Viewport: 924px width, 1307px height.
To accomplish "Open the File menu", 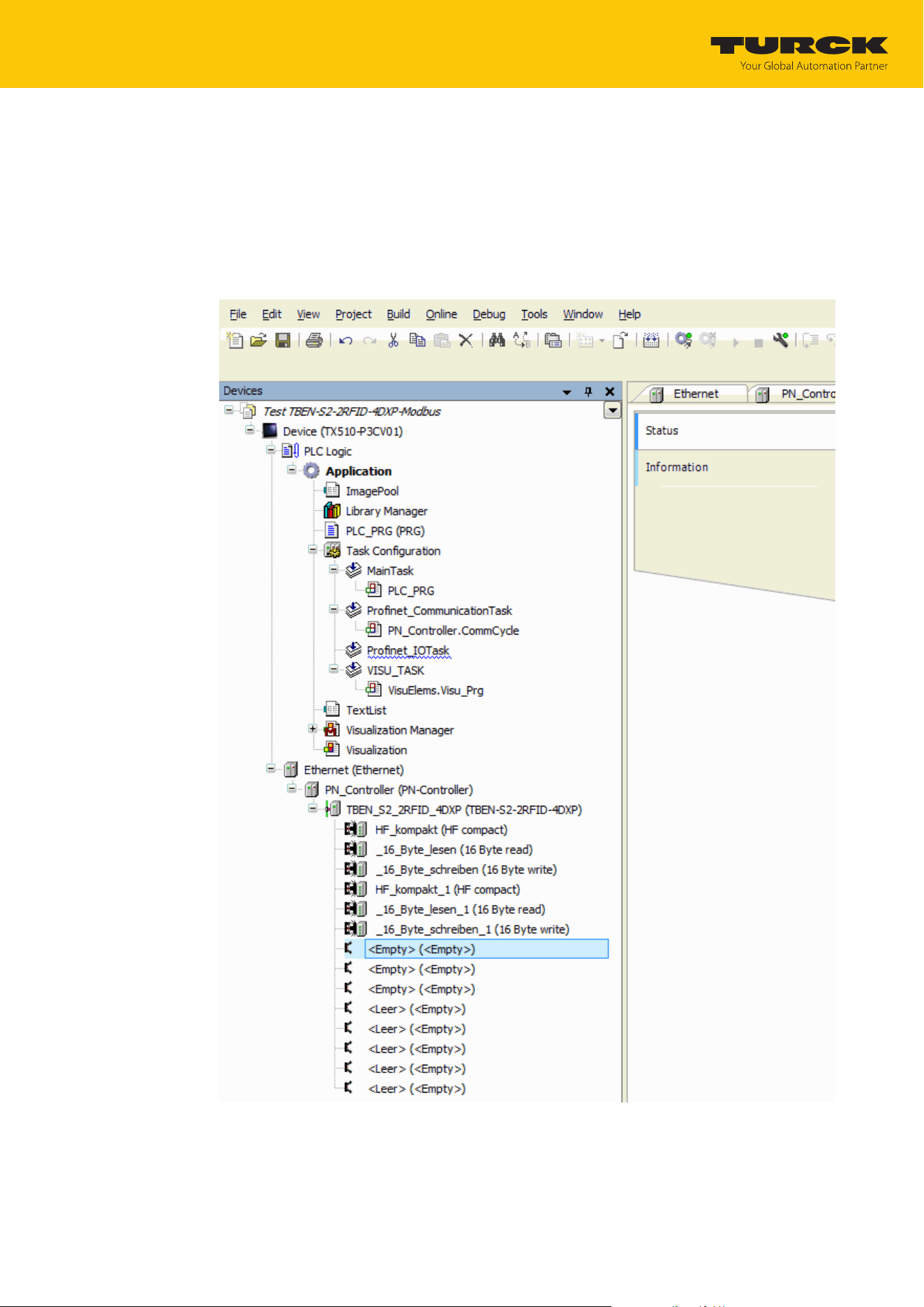I will pos(238,314).
